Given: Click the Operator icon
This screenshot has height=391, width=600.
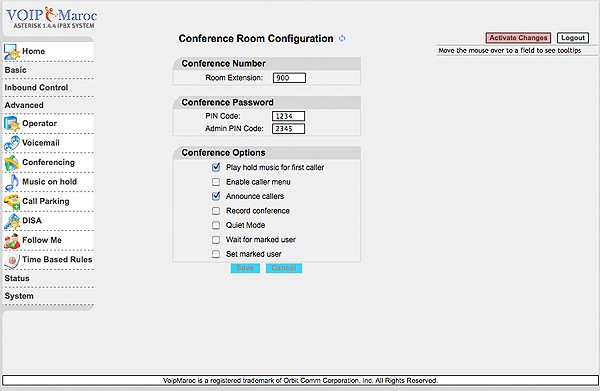Looking at the screenshot, I should 11,124.
